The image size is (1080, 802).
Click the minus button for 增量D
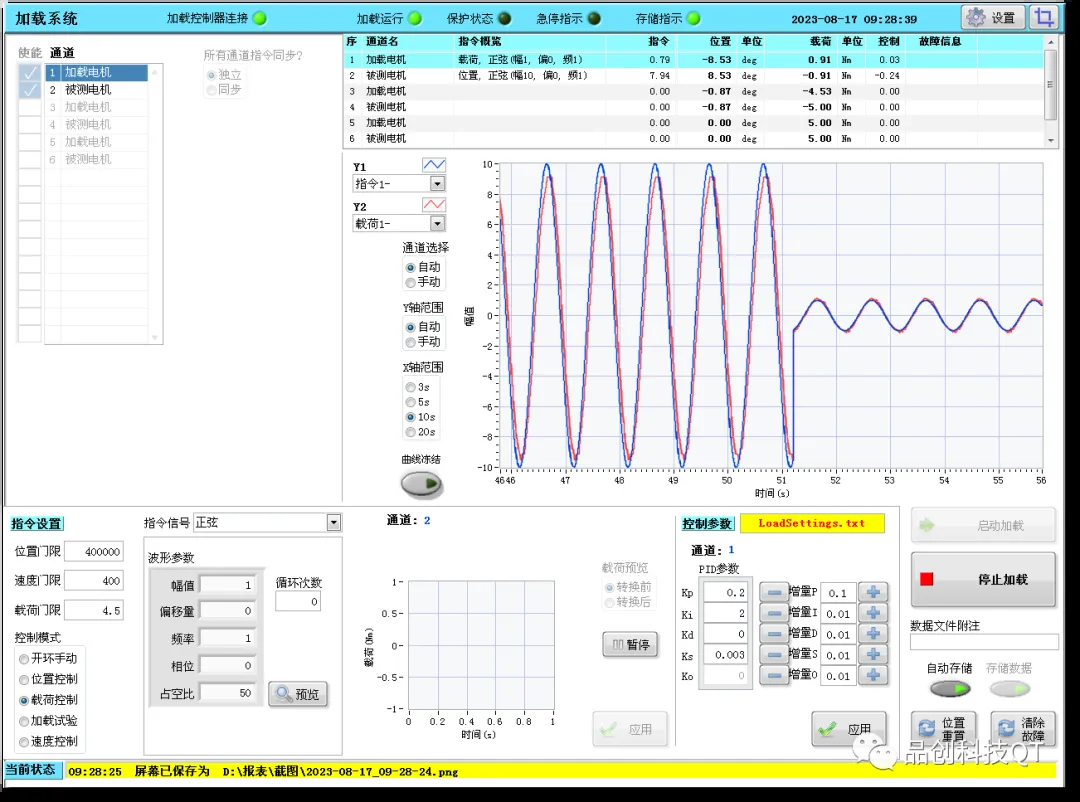point(774,634)
